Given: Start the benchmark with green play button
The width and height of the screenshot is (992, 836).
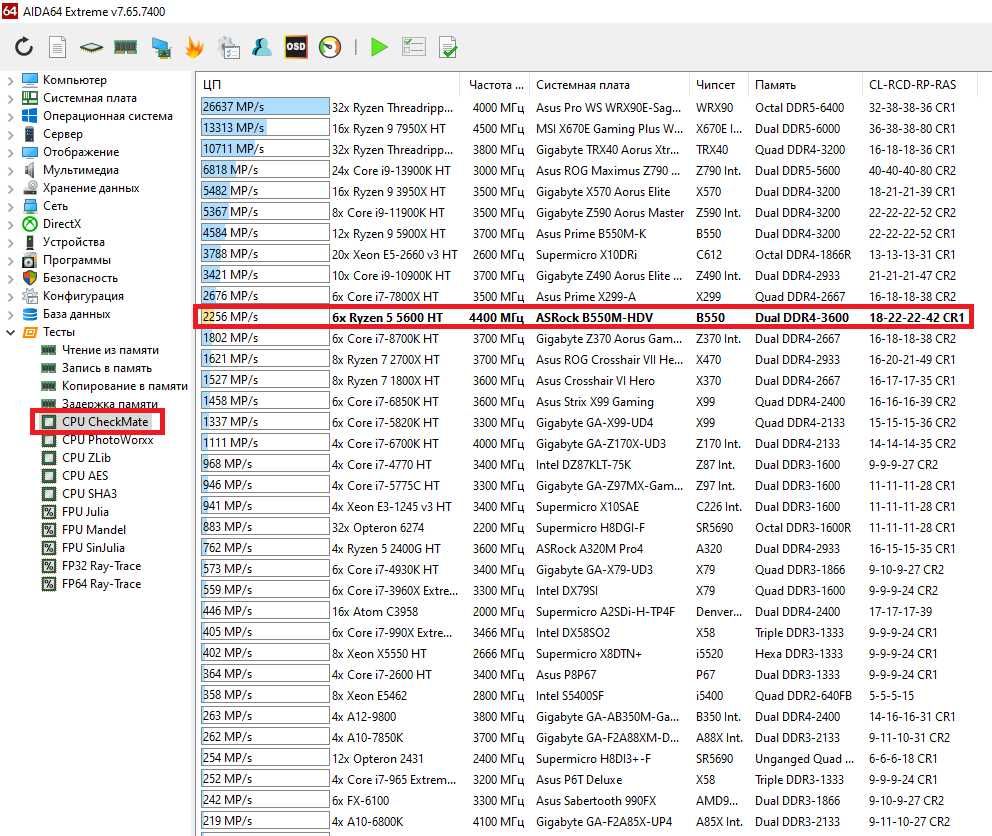Looking at the screenshot, I should tap(379, 47).
